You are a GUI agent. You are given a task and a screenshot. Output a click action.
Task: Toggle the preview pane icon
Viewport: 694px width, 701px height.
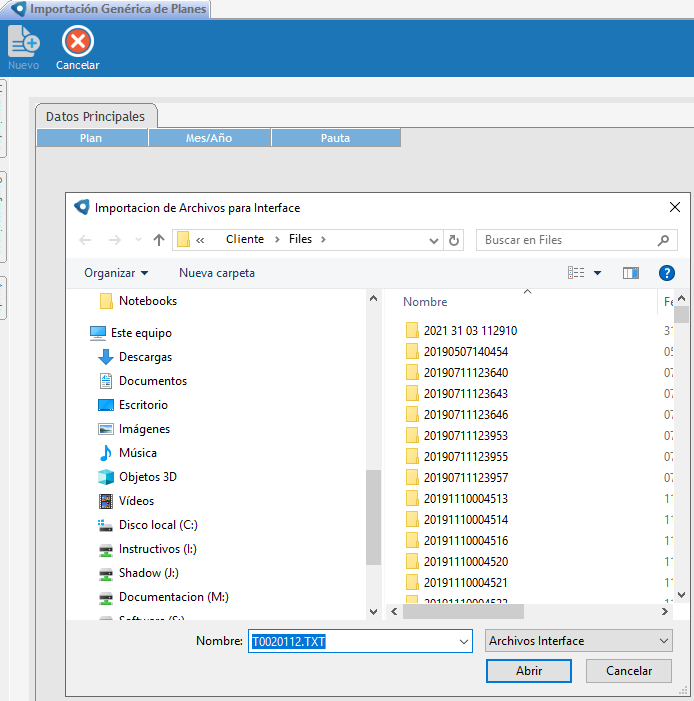[x=631, y=273]
